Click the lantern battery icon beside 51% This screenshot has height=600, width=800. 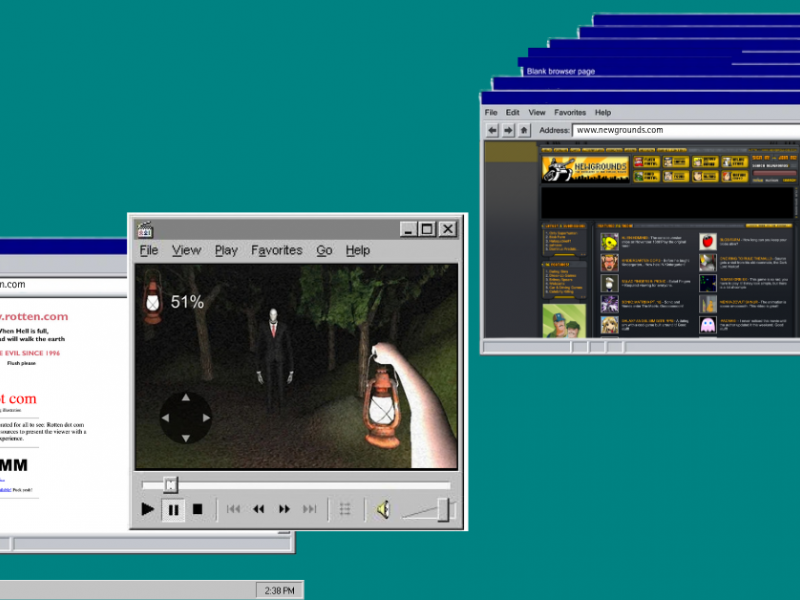click(x=152, y=296)
